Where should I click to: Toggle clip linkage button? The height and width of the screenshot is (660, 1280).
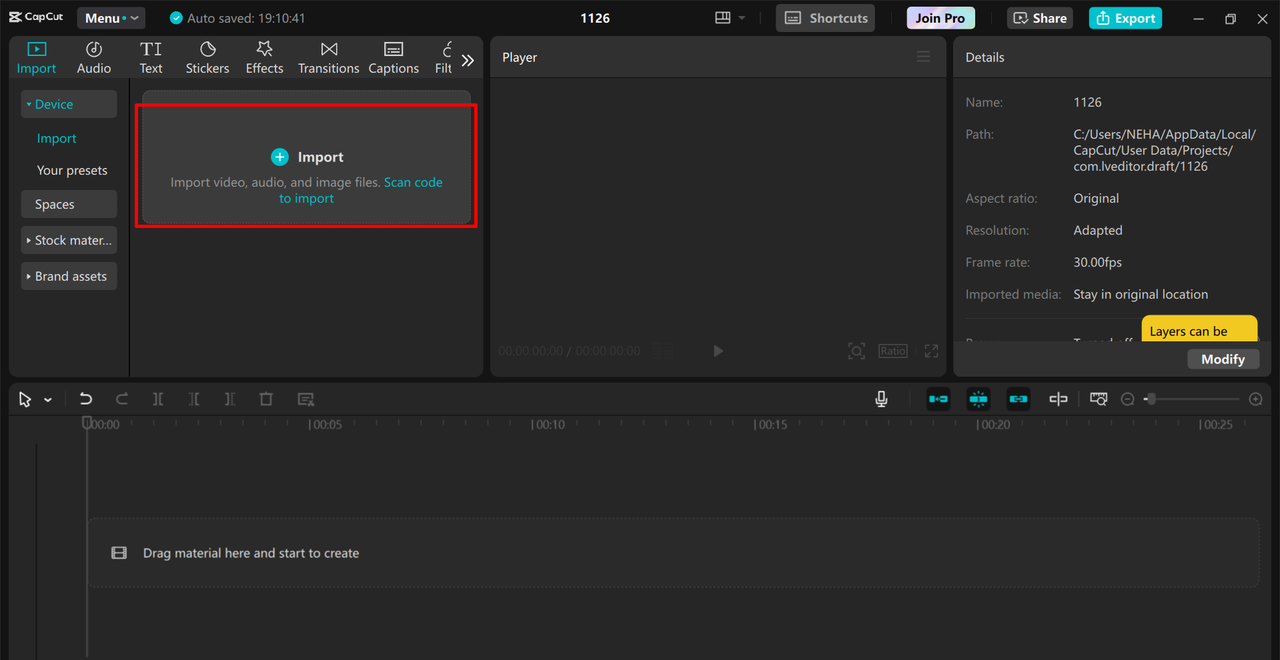[1018, 399]
